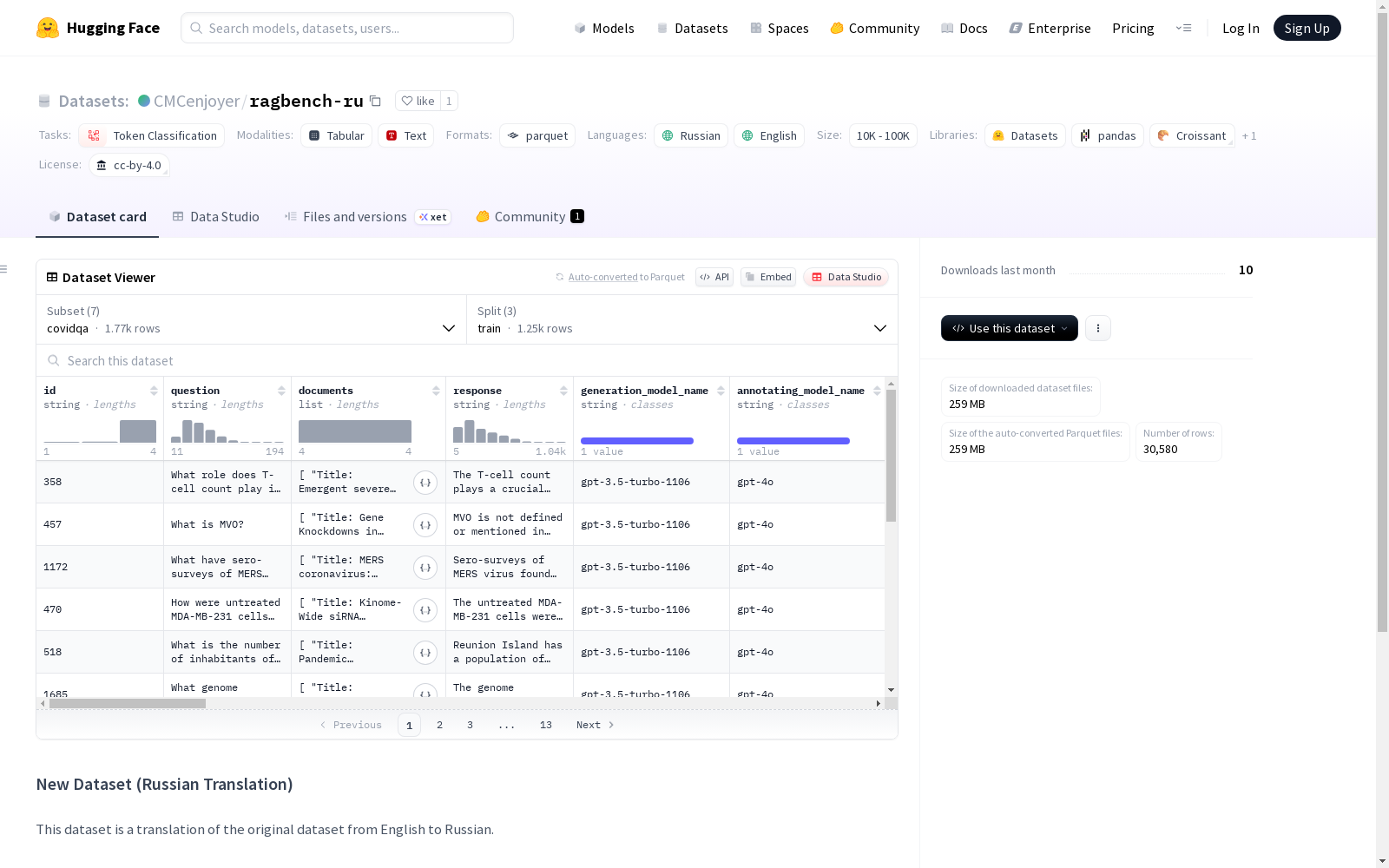Expand the documents cell for row 470

point(425,610)
